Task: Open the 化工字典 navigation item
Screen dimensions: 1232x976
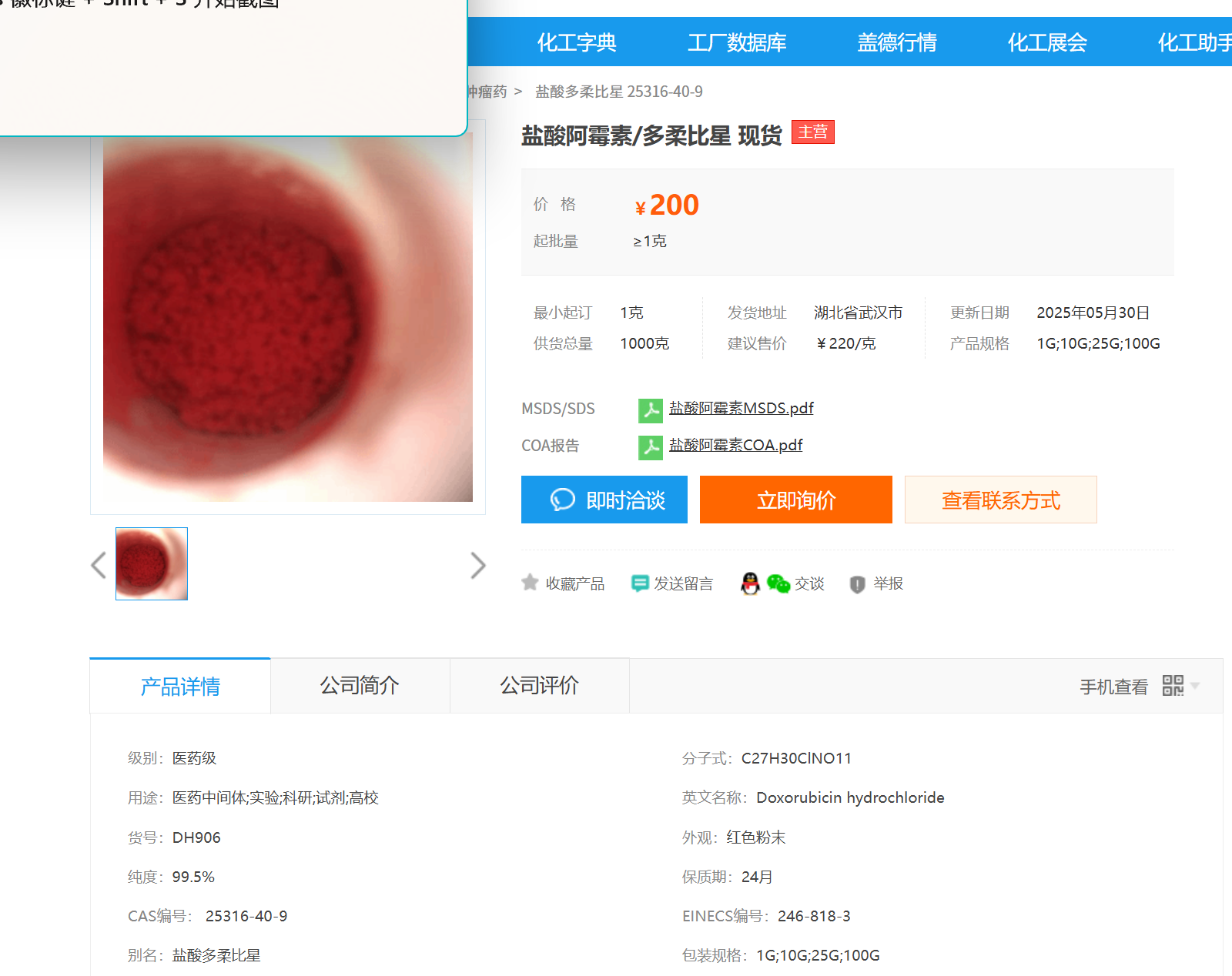Action: tap(577, 42)
